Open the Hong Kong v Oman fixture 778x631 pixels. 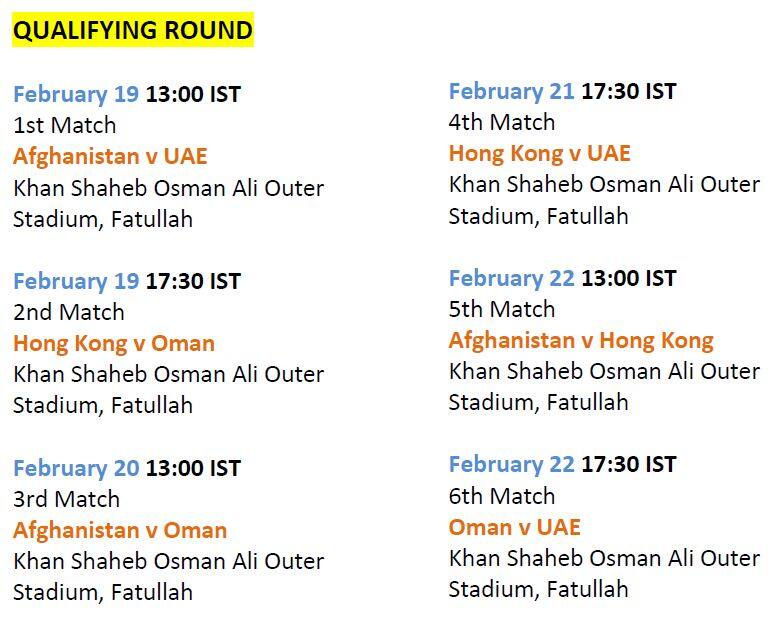point(114,344)
